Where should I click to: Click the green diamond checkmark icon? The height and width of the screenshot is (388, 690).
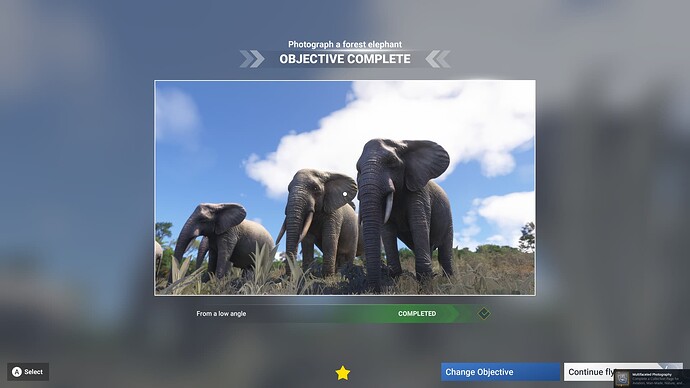pos(484,314)
